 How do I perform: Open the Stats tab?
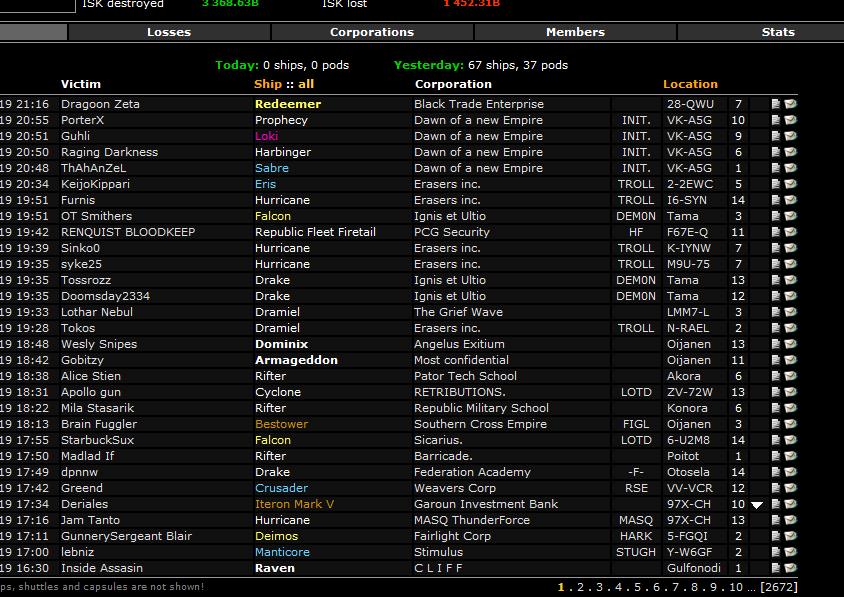tap(778, 32)
